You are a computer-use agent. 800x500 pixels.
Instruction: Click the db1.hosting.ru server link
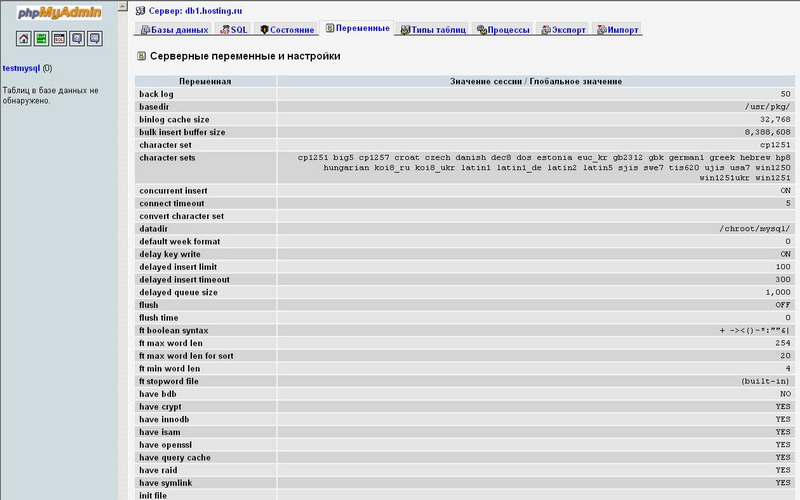214,11
